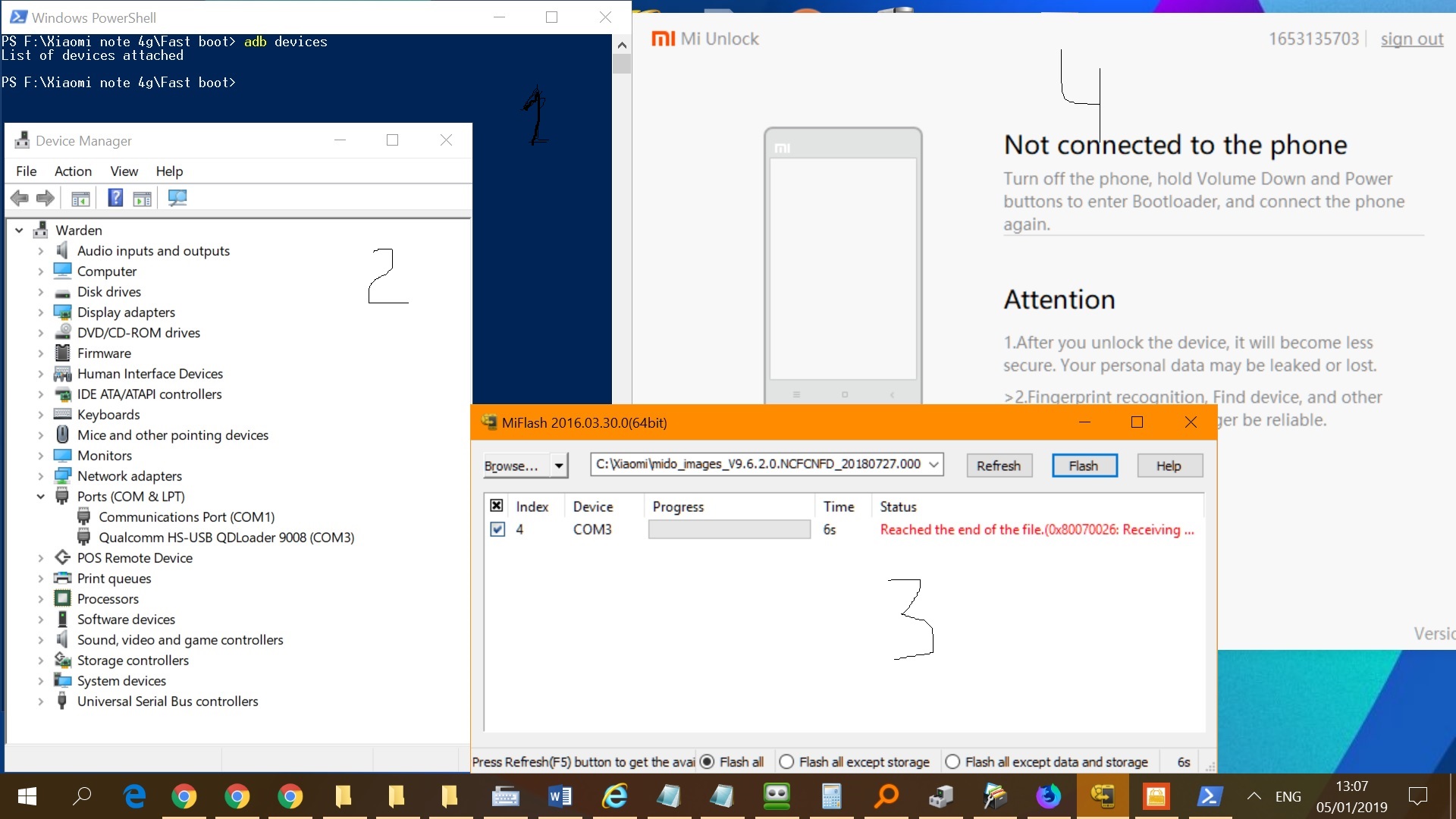Screen dimensions: 1456x819
Task: Click the Audio inputs and outputs speaker icon
Action: (62, 250)
